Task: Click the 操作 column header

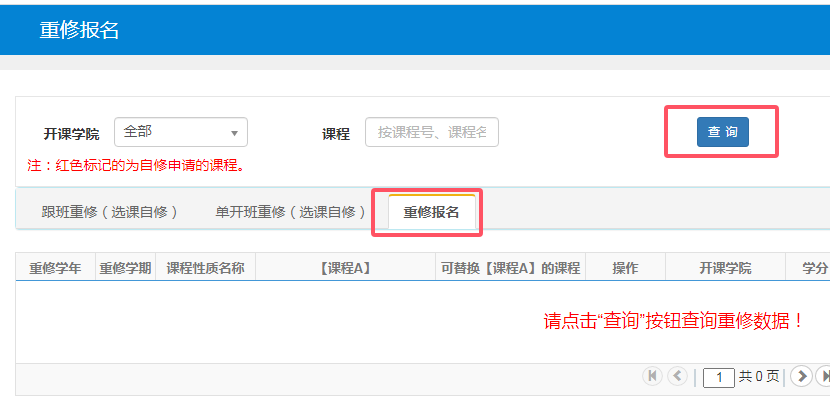Action: pyautogui.click(x=625, y=268)
